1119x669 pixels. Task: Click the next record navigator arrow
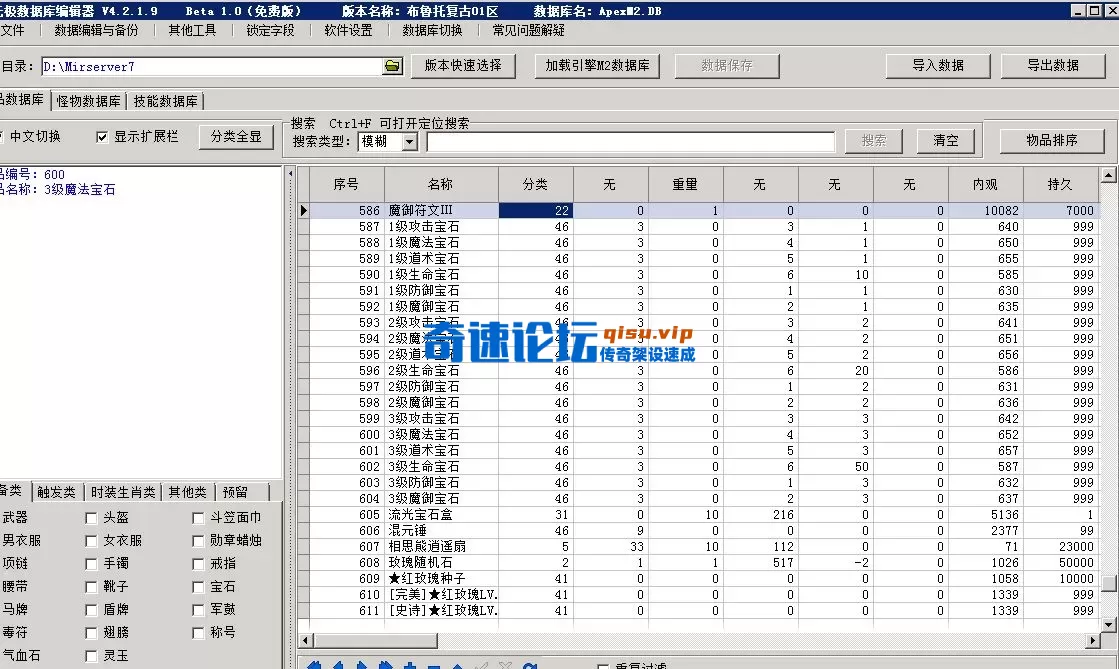pyautogui.click(x=364, y=663)
